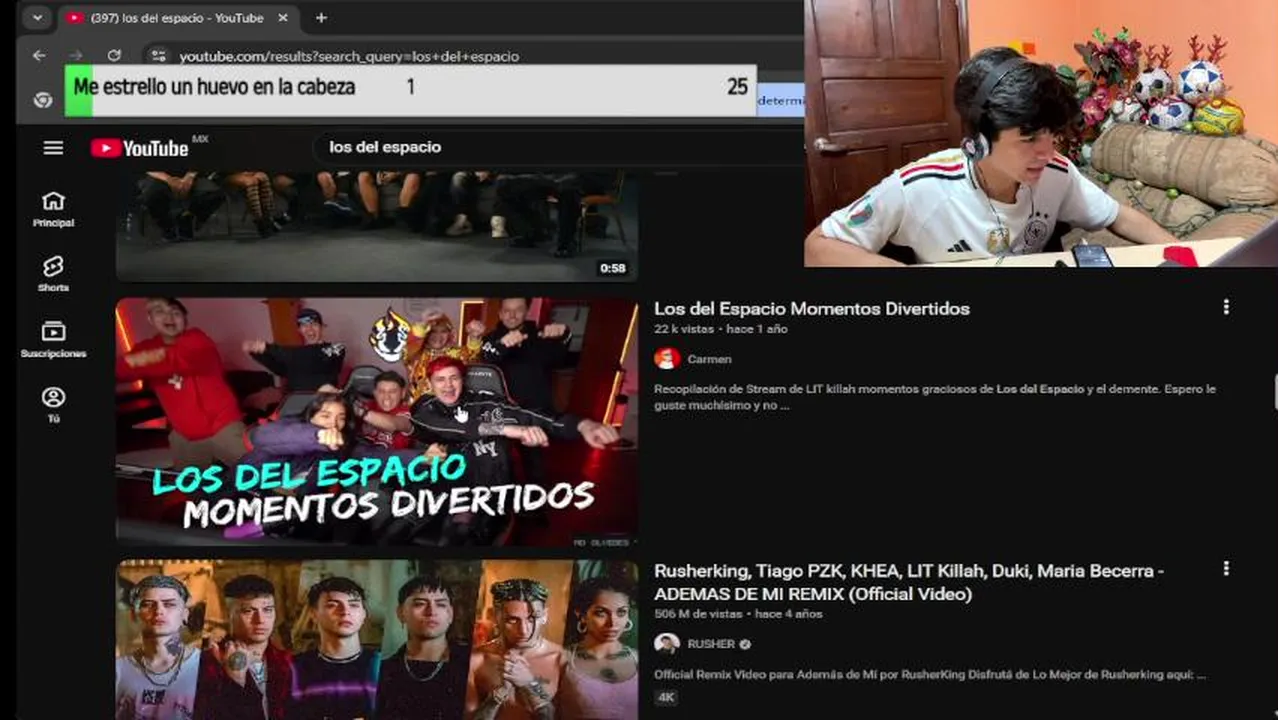
Task: Reload the page with refresh icon
Action: (x=114, y=56)
